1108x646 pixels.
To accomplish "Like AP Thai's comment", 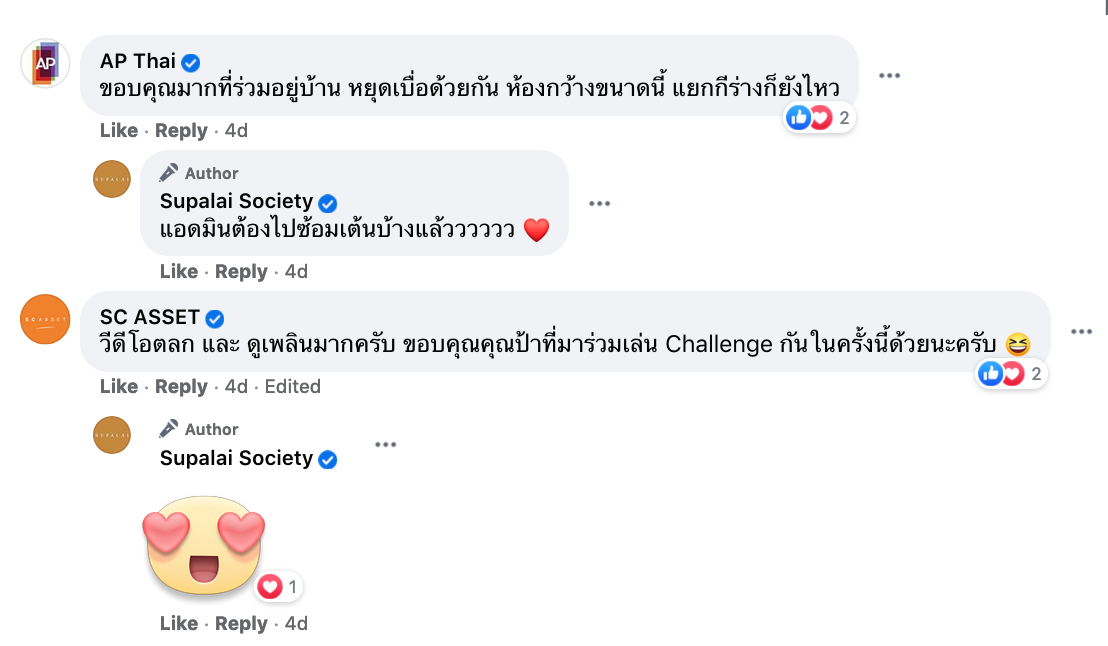I will coord(119,131).
